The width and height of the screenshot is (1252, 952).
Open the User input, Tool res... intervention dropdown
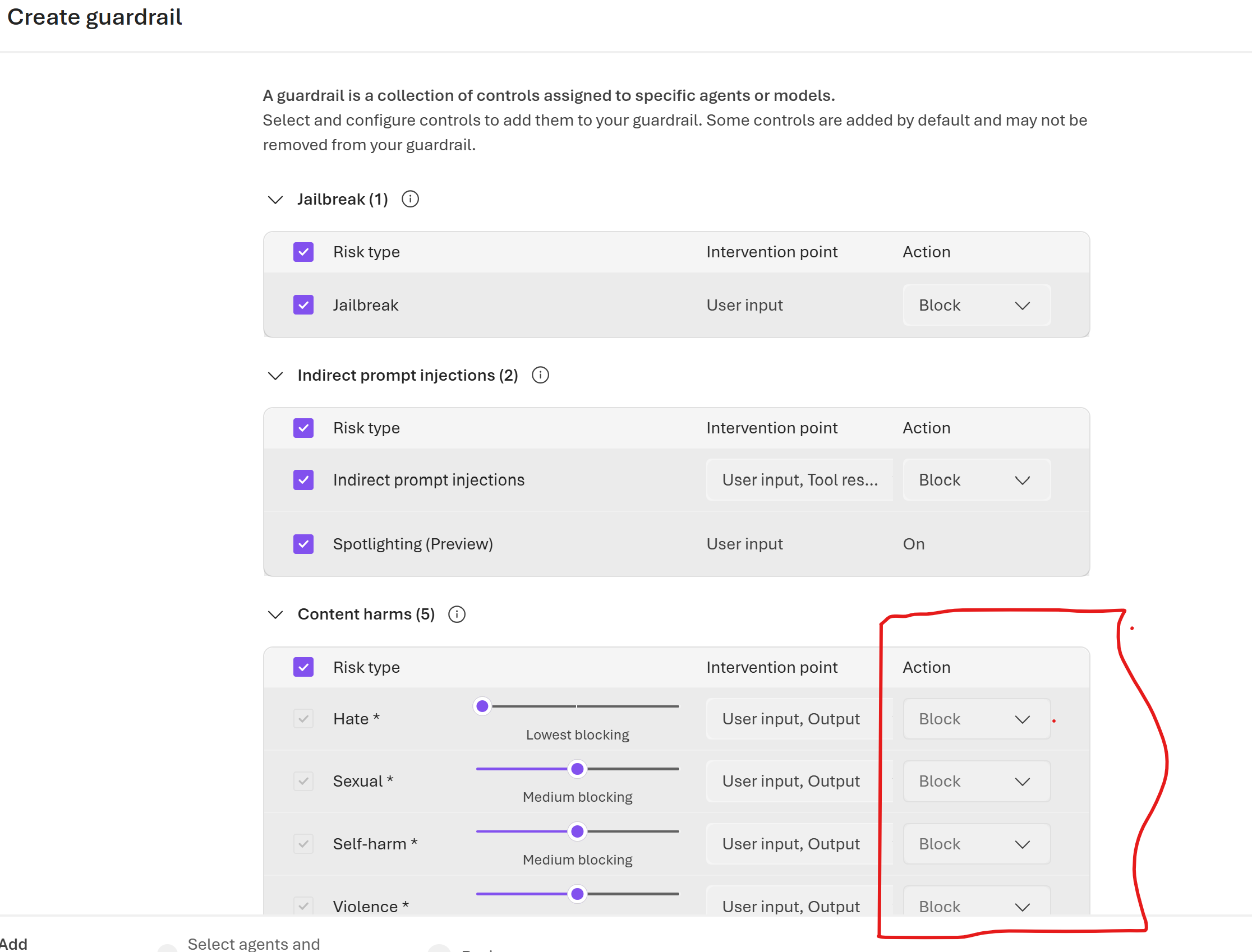[x=799, y=480]
